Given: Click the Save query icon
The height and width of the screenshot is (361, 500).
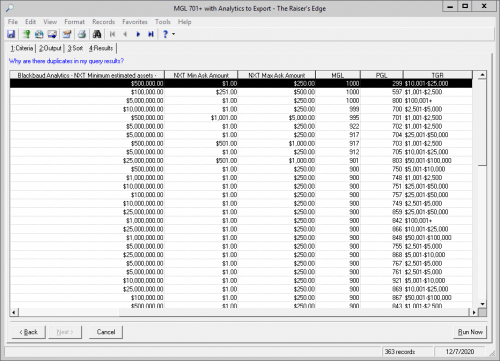Looking at the screenshot, I should [x=11, y=34].
